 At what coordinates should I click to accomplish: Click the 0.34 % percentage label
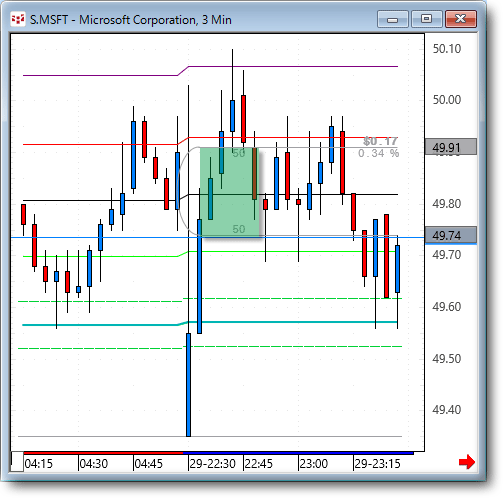(378, 154)
